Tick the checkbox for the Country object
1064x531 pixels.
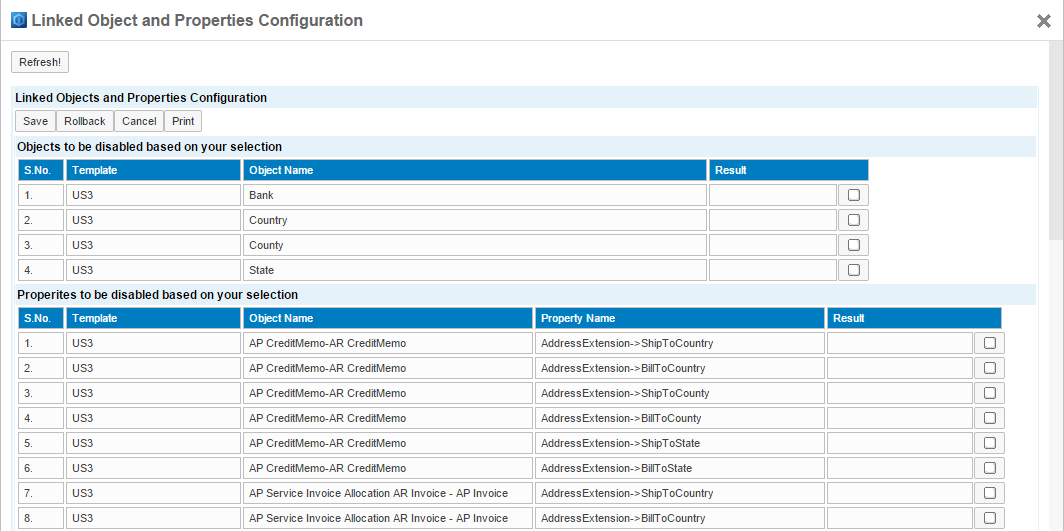pos(853,220)
